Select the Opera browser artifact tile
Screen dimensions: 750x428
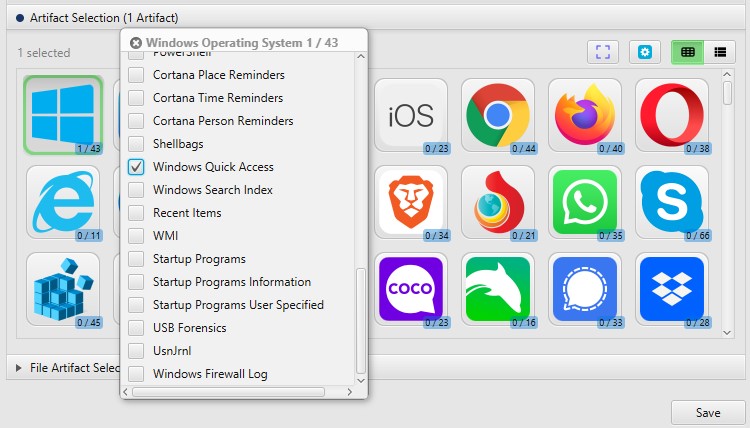(672, 115)
